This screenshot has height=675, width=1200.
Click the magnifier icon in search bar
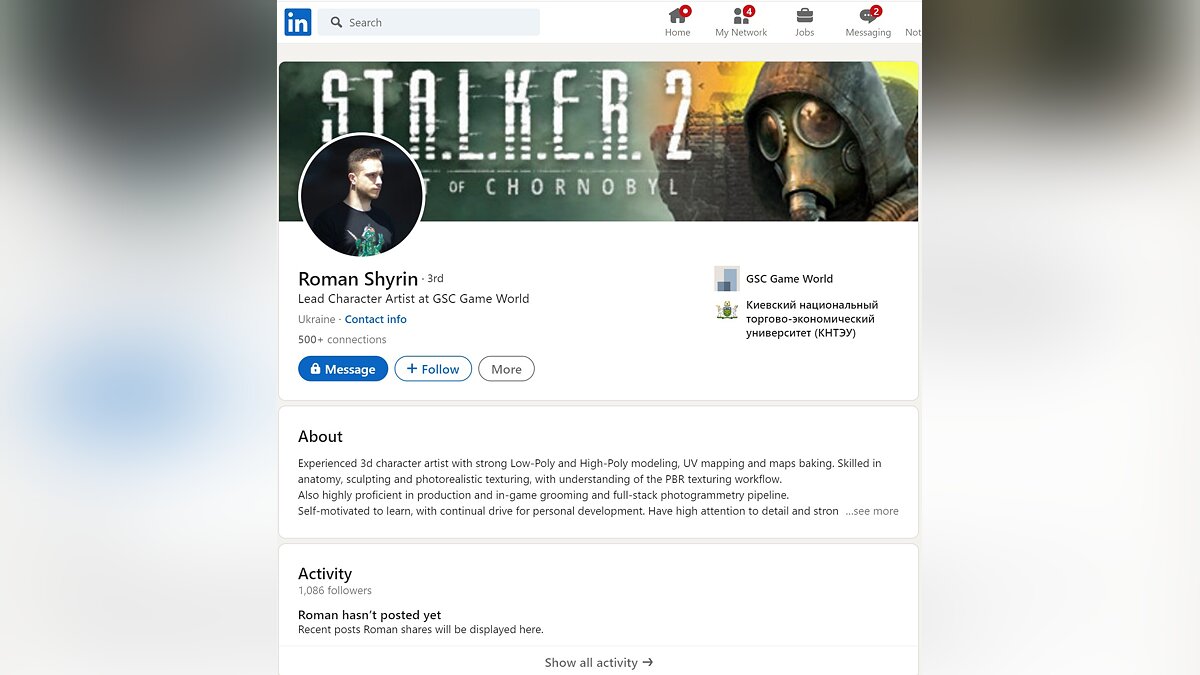point(337,22)
